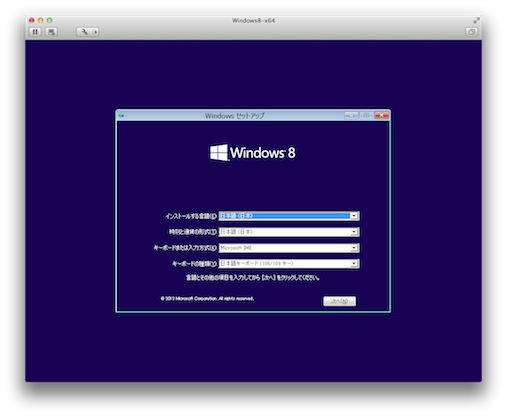This screenshot has height=417, width=507.
Task: Pause the virtual machine with the pause button
Action: (35, 32)
